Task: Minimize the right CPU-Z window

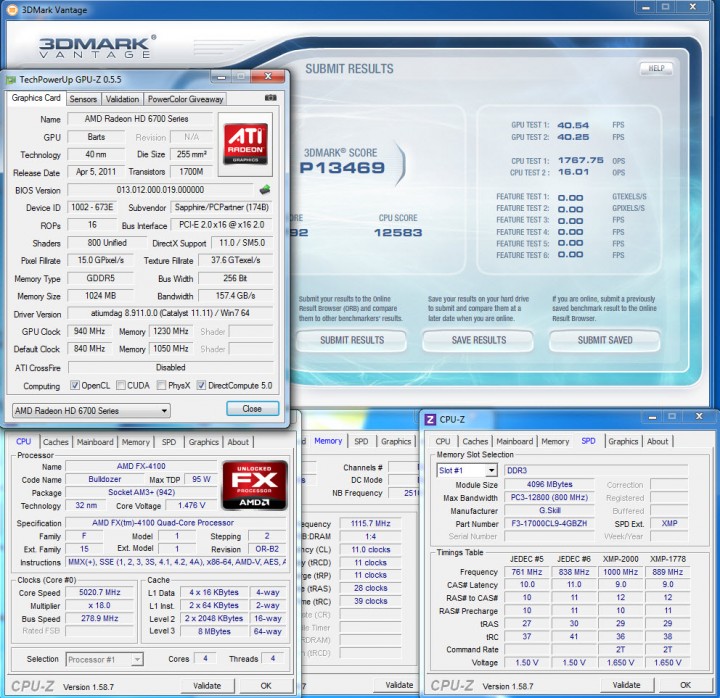Action: pos(652,417)
